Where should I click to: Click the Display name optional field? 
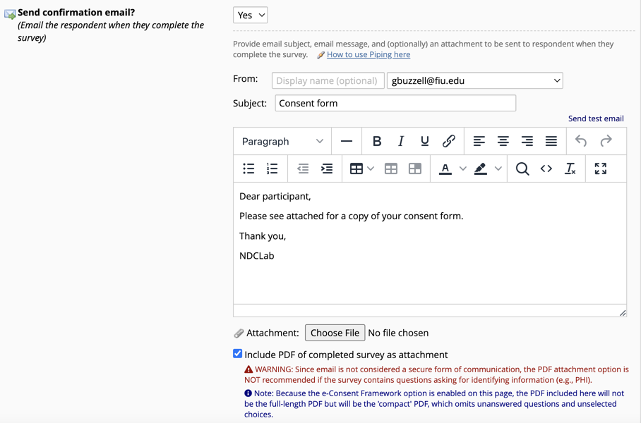coord(328,81)
